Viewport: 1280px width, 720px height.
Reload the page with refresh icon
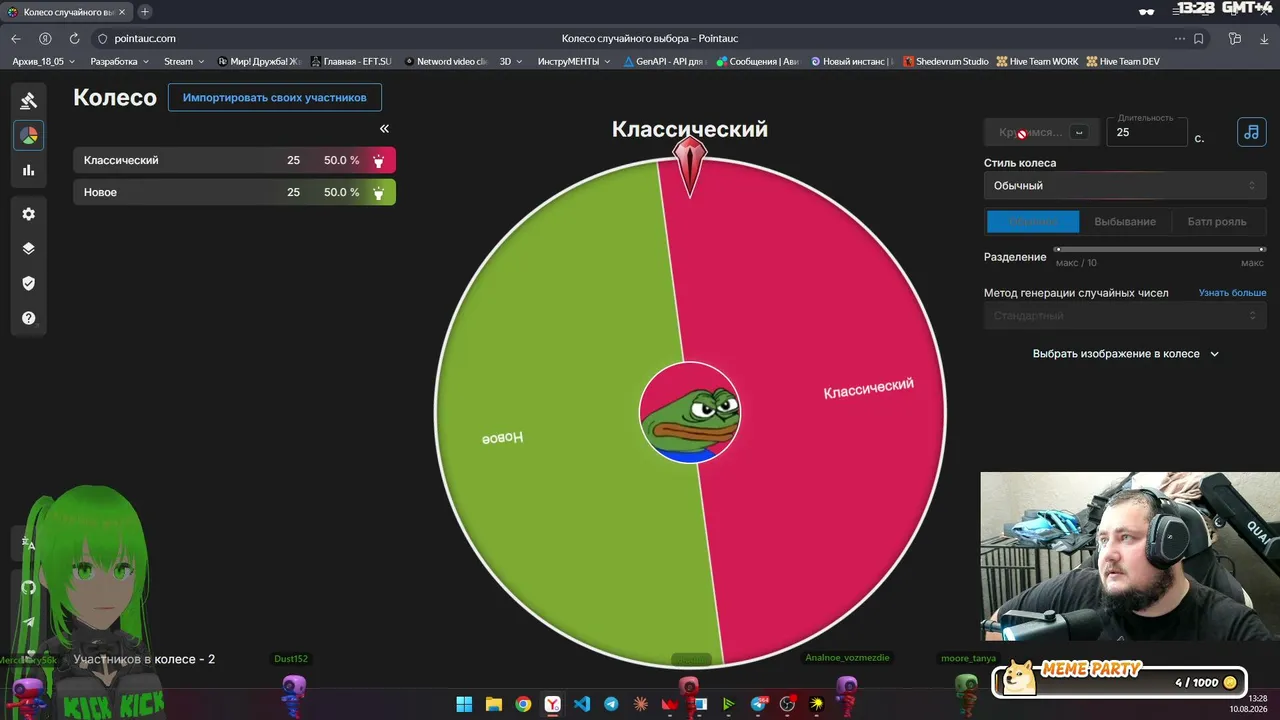(74, 39)
